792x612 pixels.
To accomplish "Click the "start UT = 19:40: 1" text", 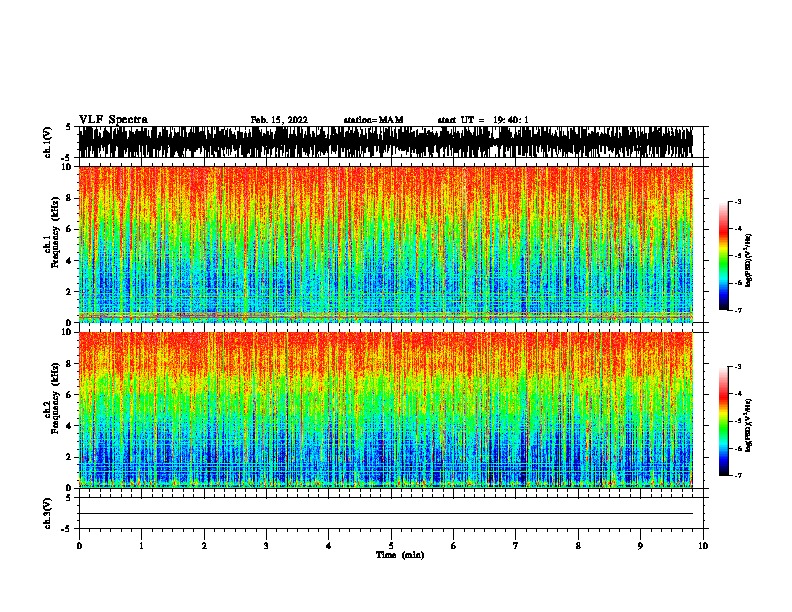I will 483,120.
